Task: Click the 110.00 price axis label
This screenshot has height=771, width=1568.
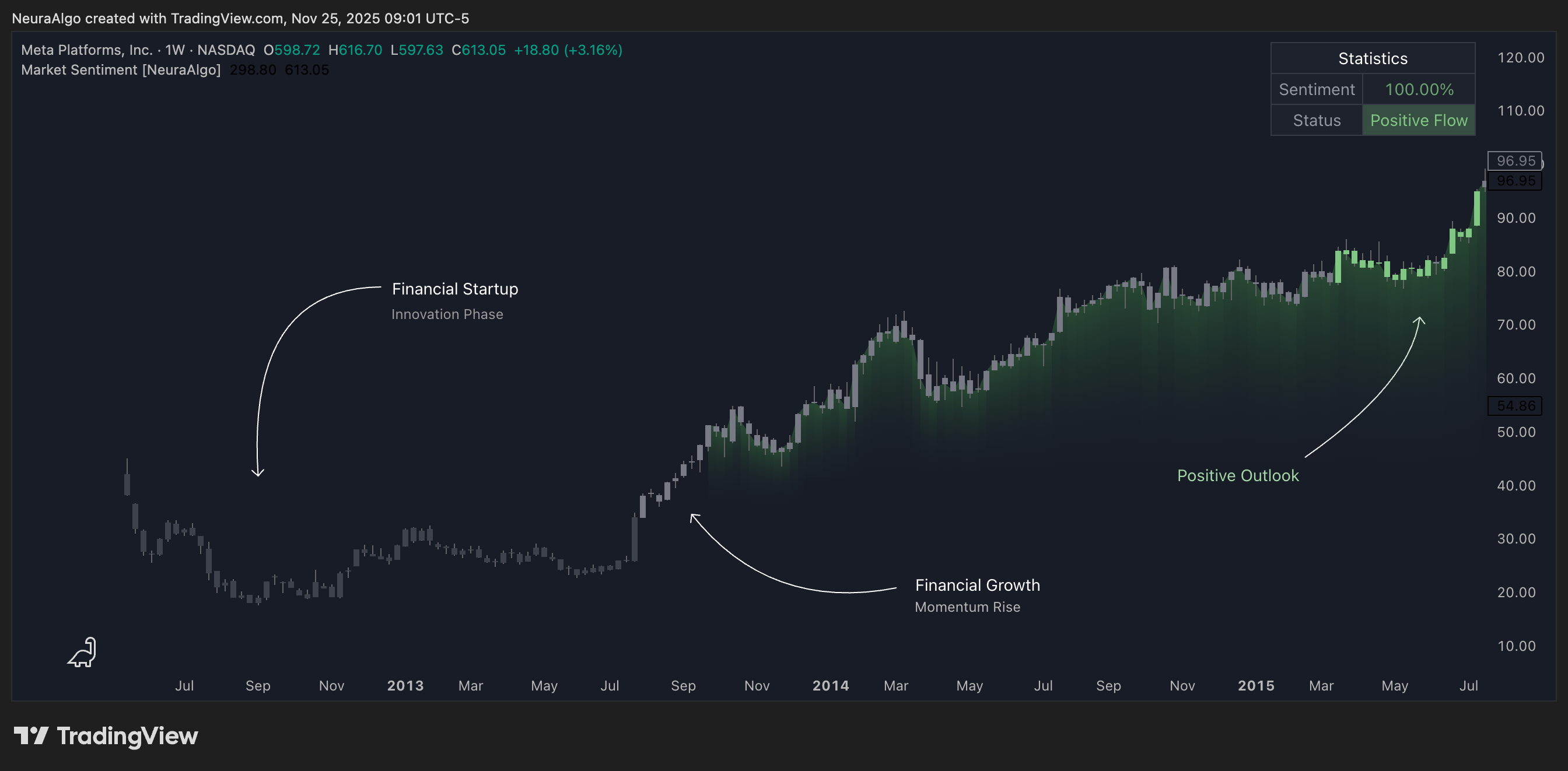Action: (1521, 111)
